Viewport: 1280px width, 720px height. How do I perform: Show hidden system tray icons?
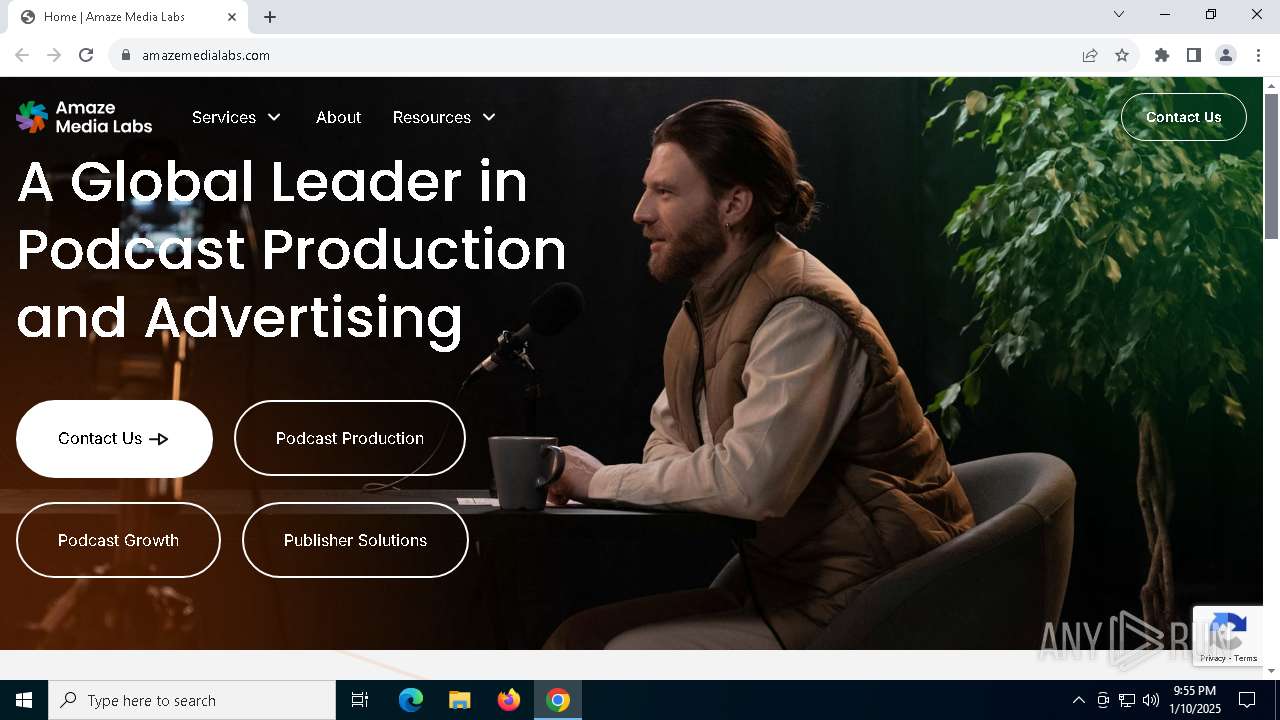1078,700
